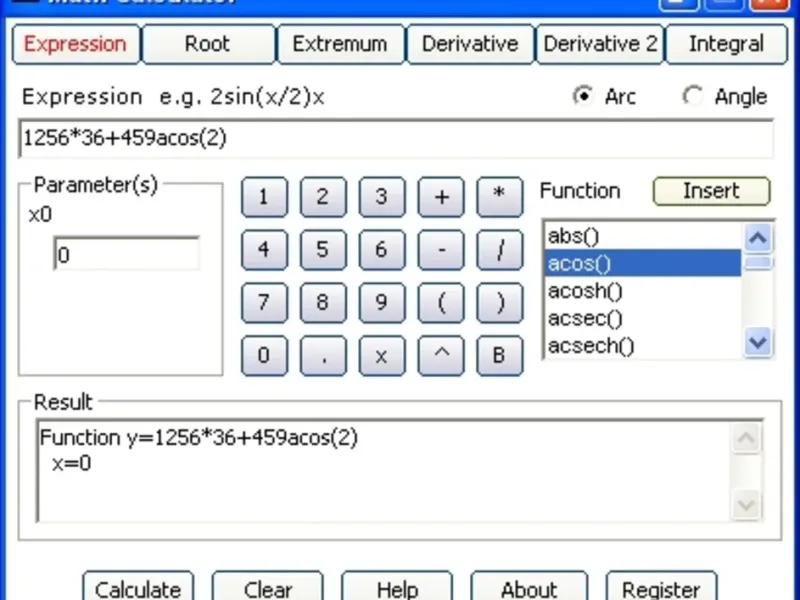Viewport: 800px width, 600px height.
Task: Open Help
Action: pos(397,586)
